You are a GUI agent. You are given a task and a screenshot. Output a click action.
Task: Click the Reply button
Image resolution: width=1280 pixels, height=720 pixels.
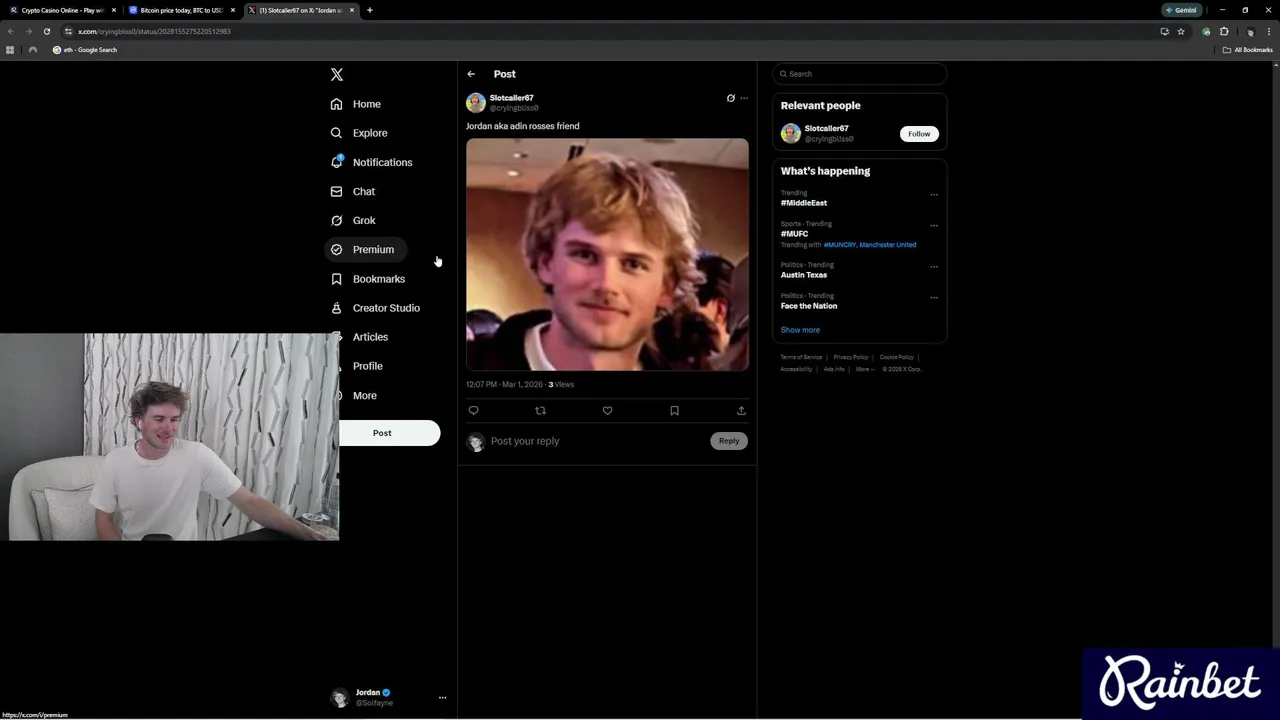point(729,441)
